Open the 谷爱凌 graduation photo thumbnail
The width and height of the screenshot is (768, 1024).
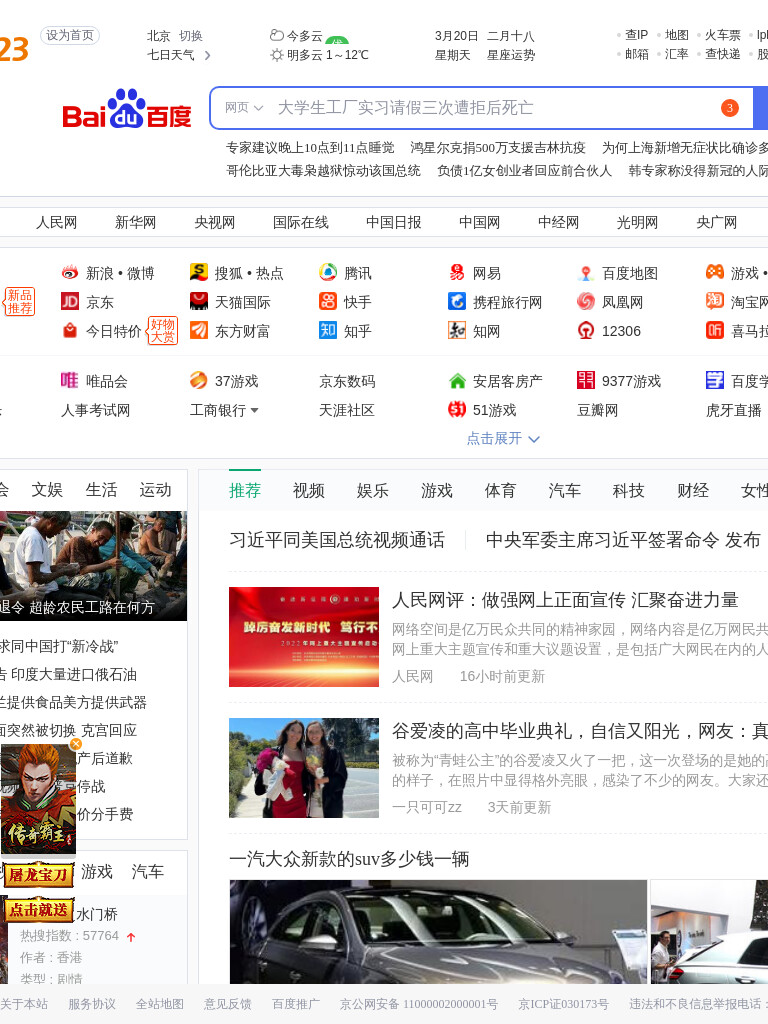304,768
